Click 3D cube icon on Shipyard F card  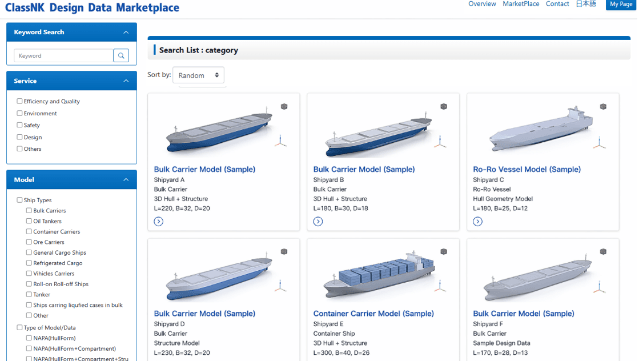click(x=603, y=251)
